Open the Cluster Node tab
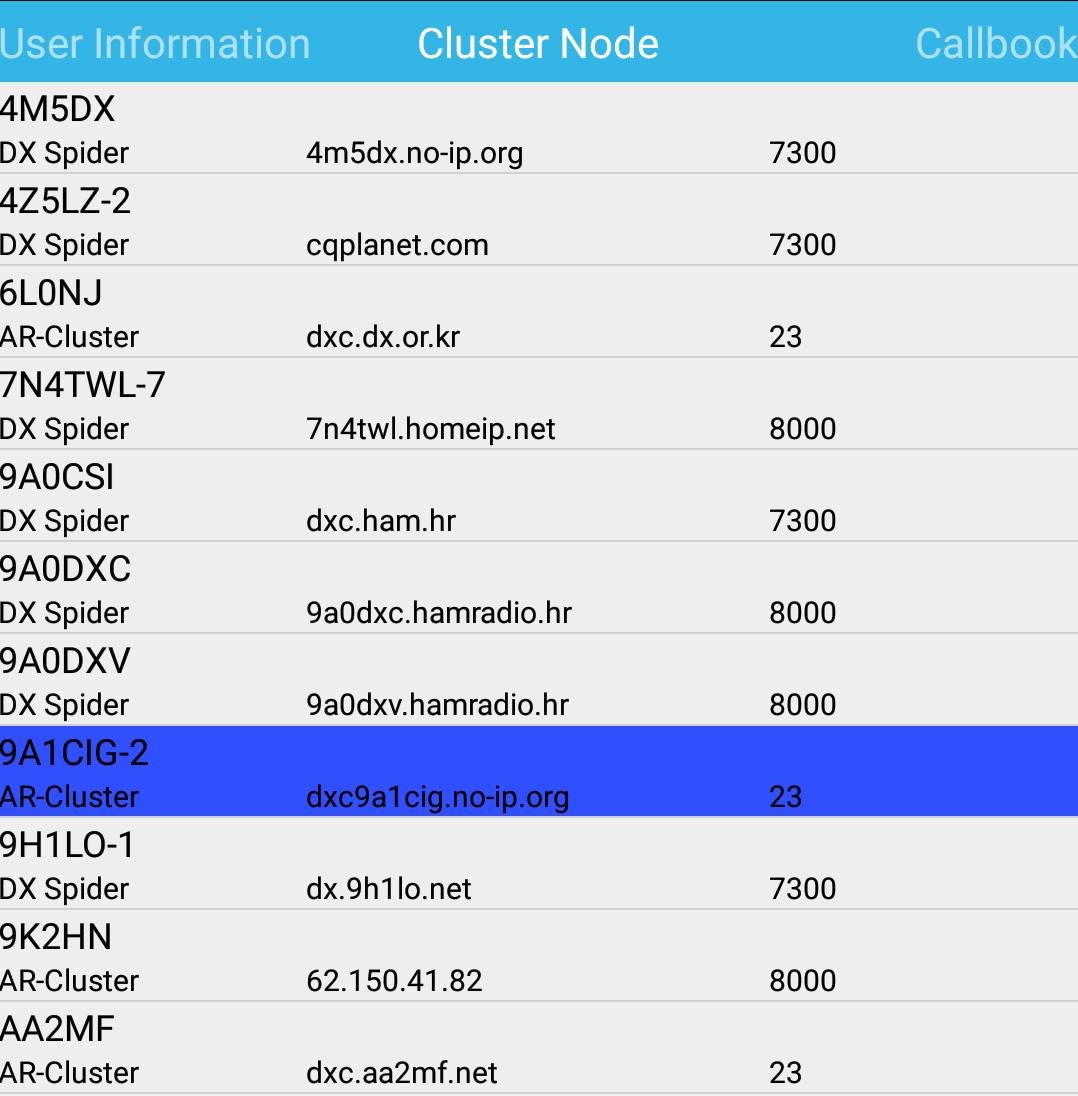Viewport: 1078px width, 1096px height. 538,43
